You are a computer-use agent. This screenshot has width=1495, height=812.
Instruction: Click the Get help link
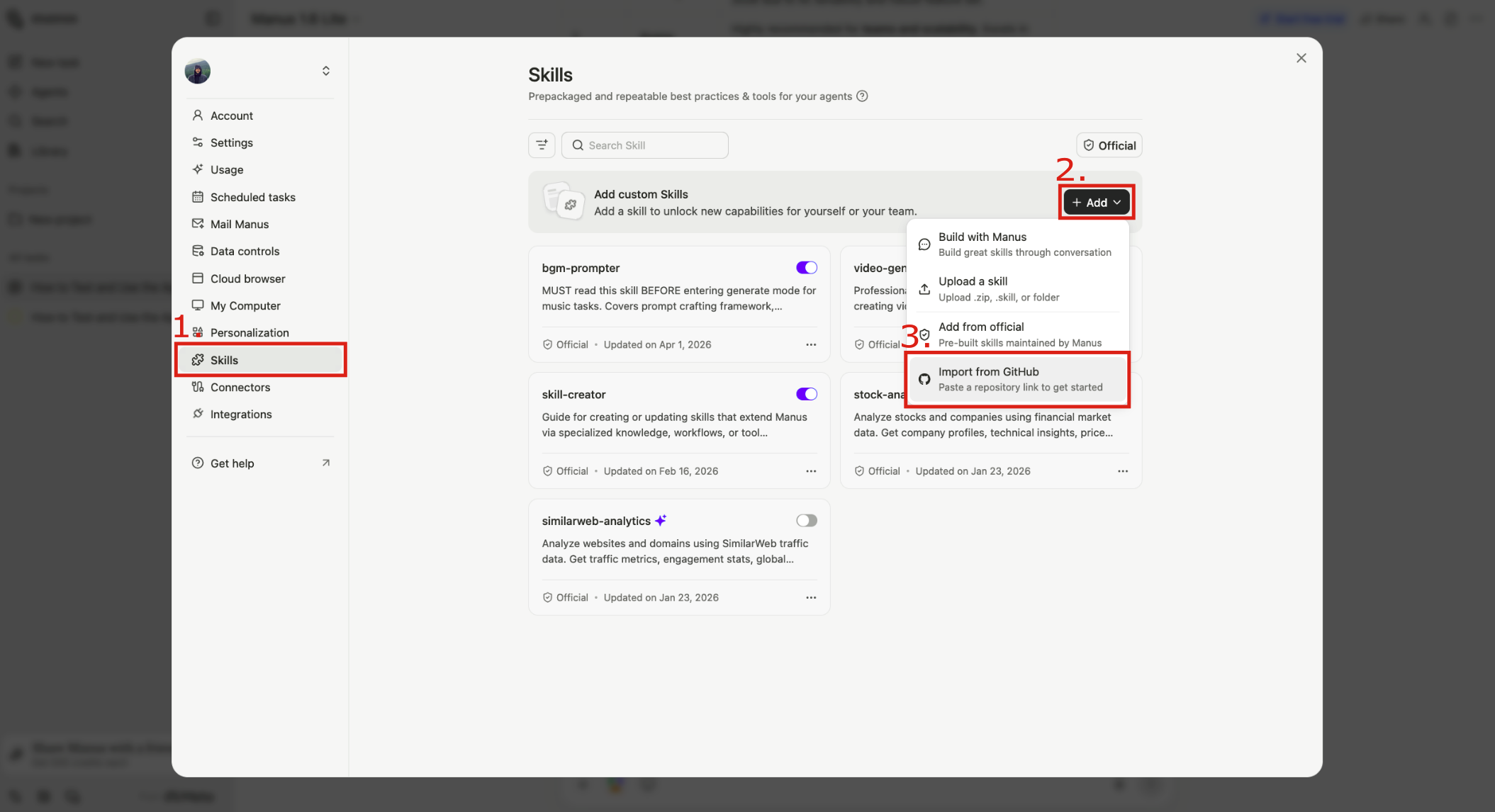[232, 463]
